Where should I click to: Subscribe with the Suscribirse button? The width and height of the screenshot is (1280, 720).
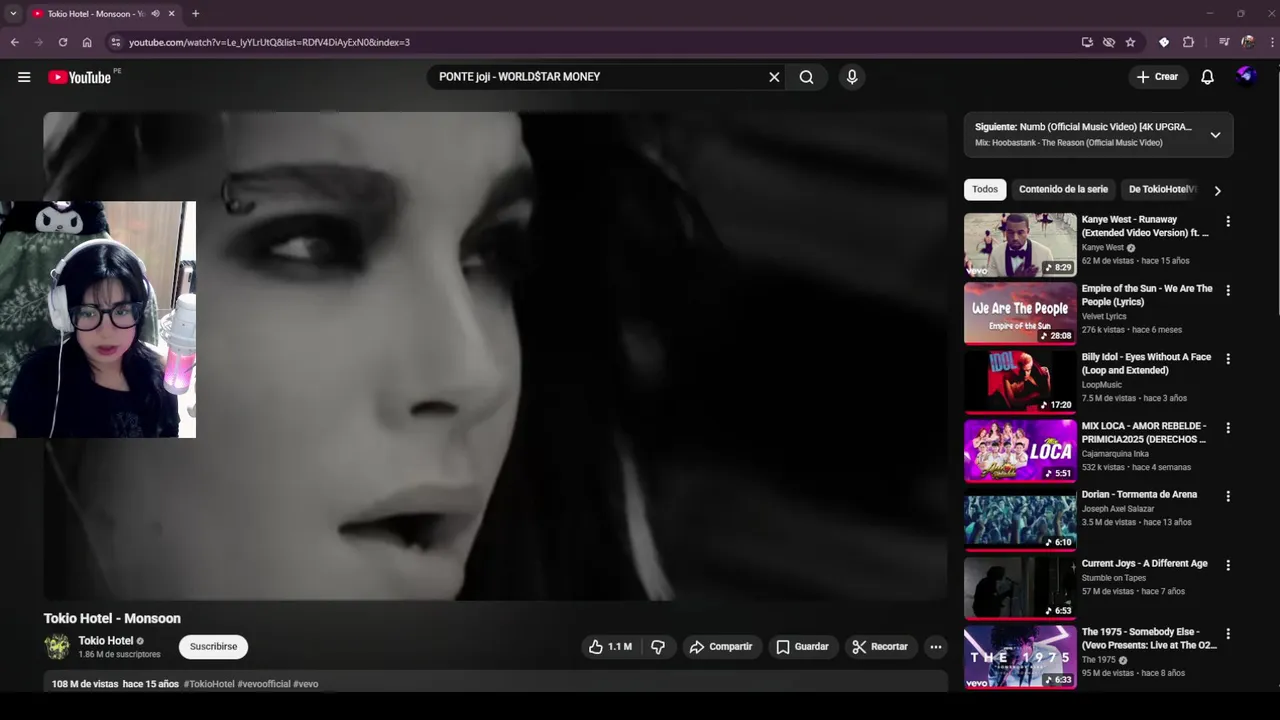tap(214, 647)
